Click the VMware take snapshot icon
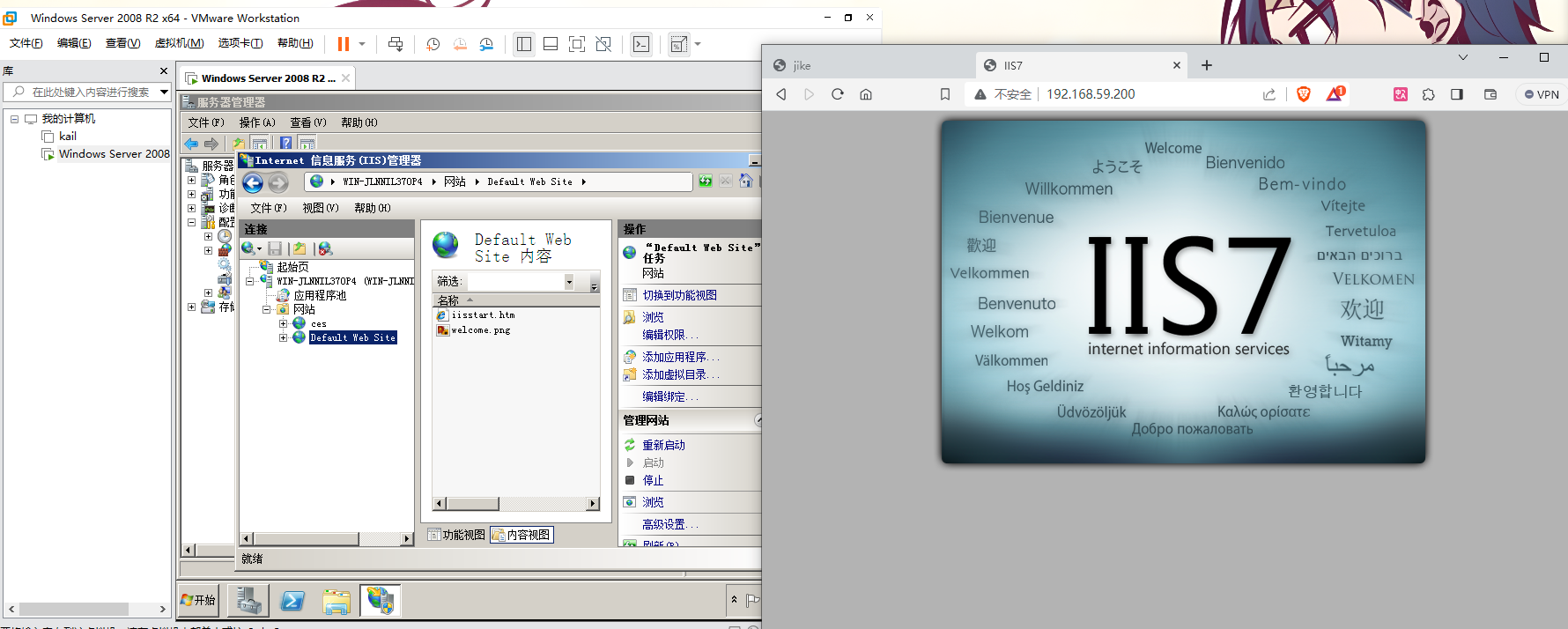This screenshot has height=629, width=1568. click(433, 44)
